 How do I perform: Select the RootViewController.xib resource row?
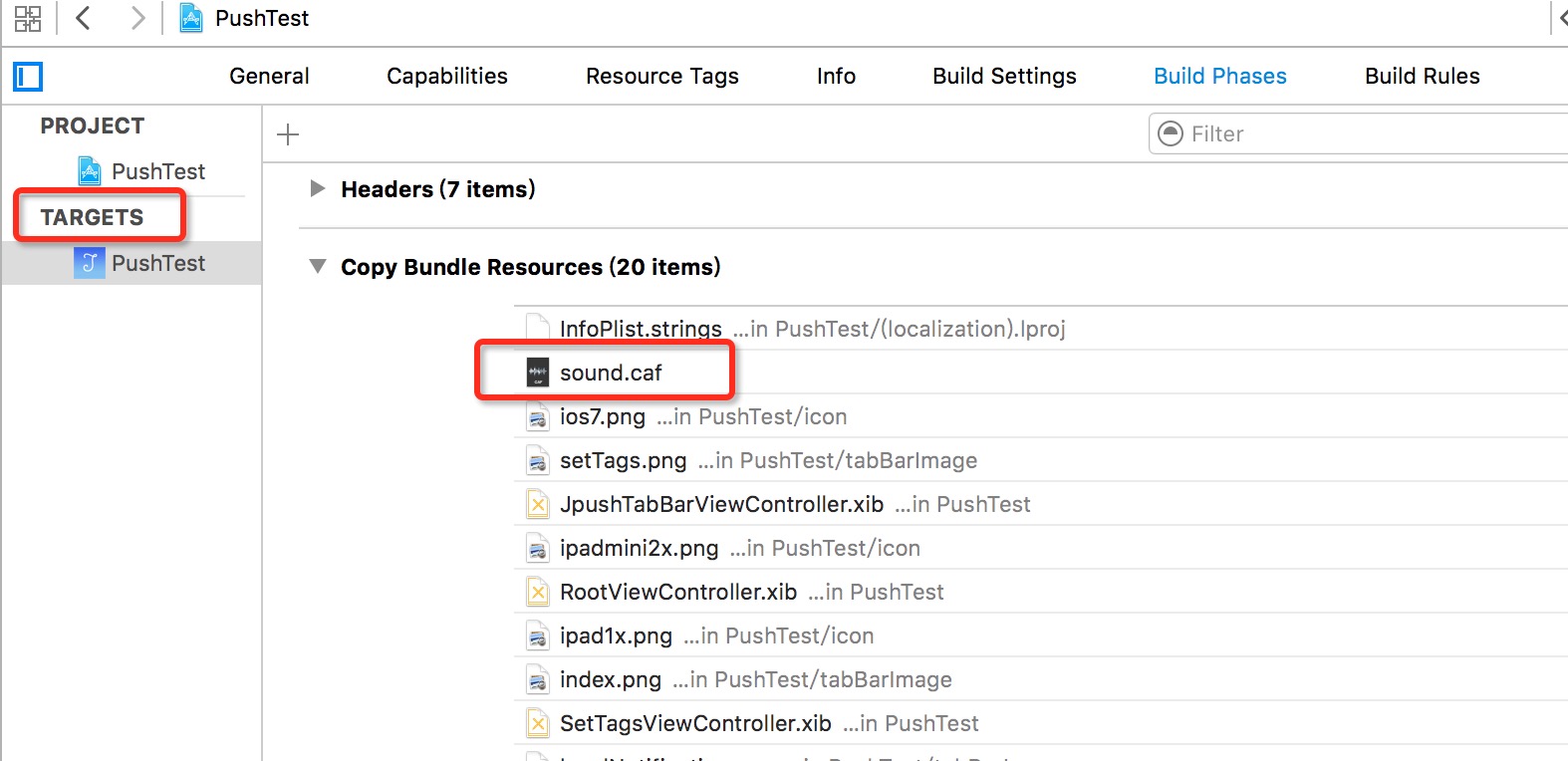coord(677,593)
